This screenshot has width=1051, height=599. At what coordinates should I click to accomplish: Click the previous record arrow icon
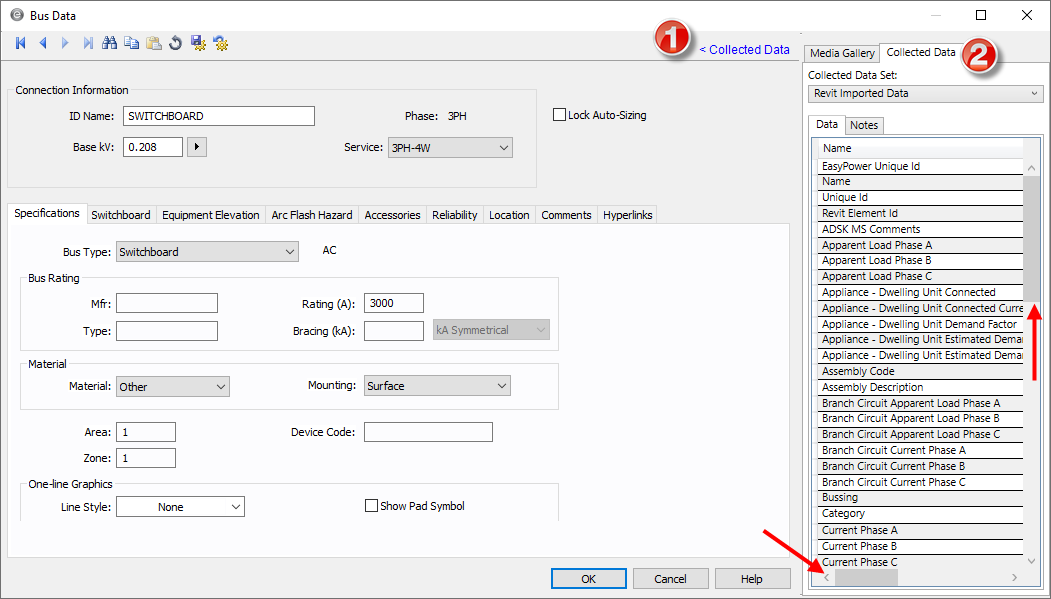pyautogui.click(x=43, y=43)
